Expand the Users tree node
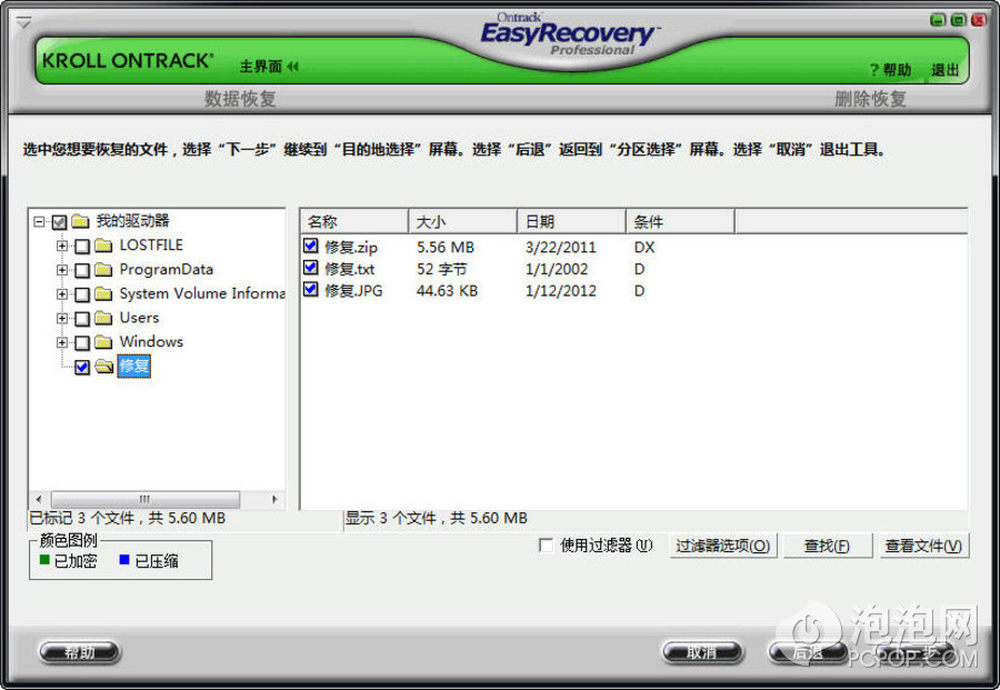The width and height of the screenshot is (1000, 690). 62,318
